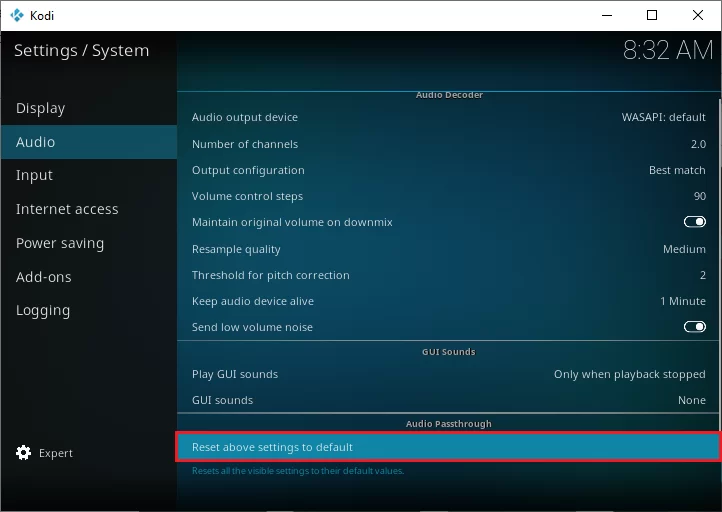Select the Audio settings category
Viewport: 722px width, 512px height.
pyautogui.click(x=89, y=142)
